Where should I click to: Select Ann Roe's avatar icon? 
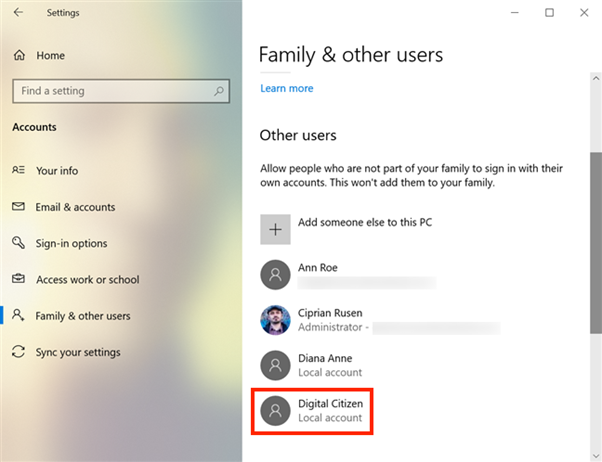(275, 275)
